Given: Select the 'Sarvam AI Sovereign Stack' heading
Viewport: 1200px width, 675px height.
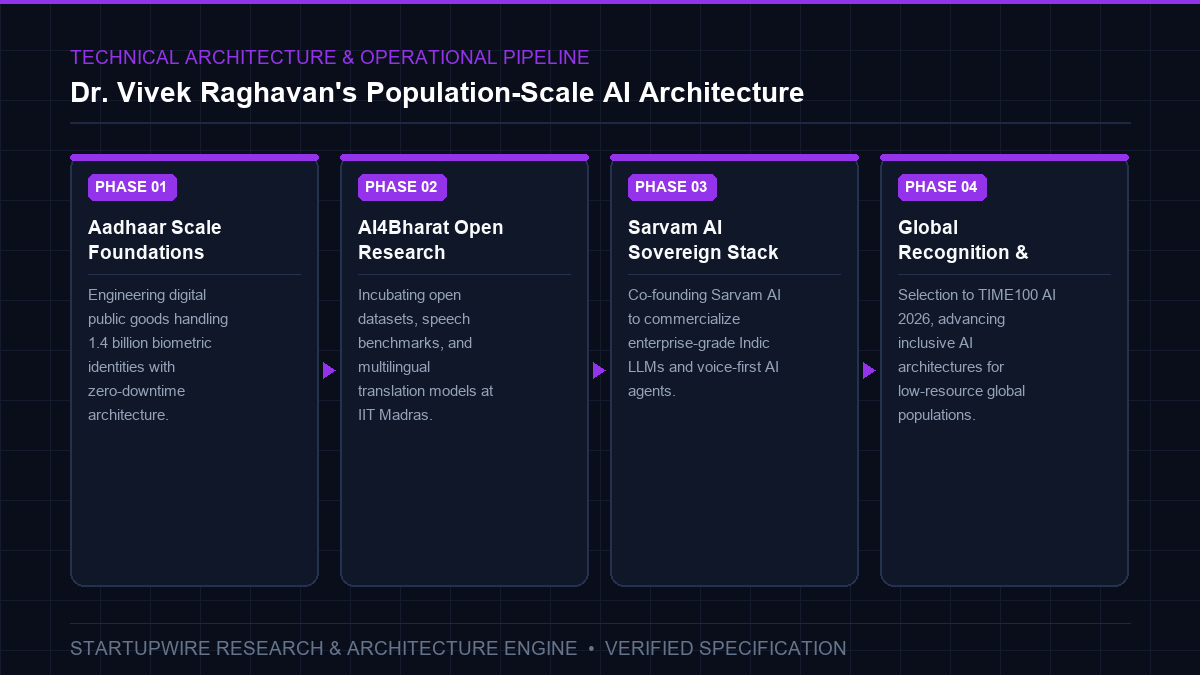Looking at the screenshot, I should (703, 240).
